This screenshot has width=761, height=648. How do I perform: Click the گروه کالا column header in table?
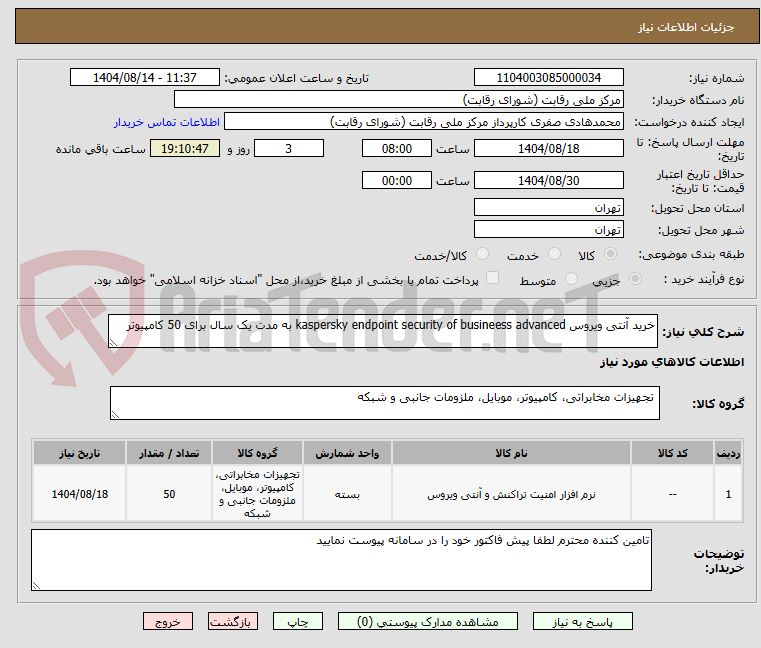tap(257, 453)
